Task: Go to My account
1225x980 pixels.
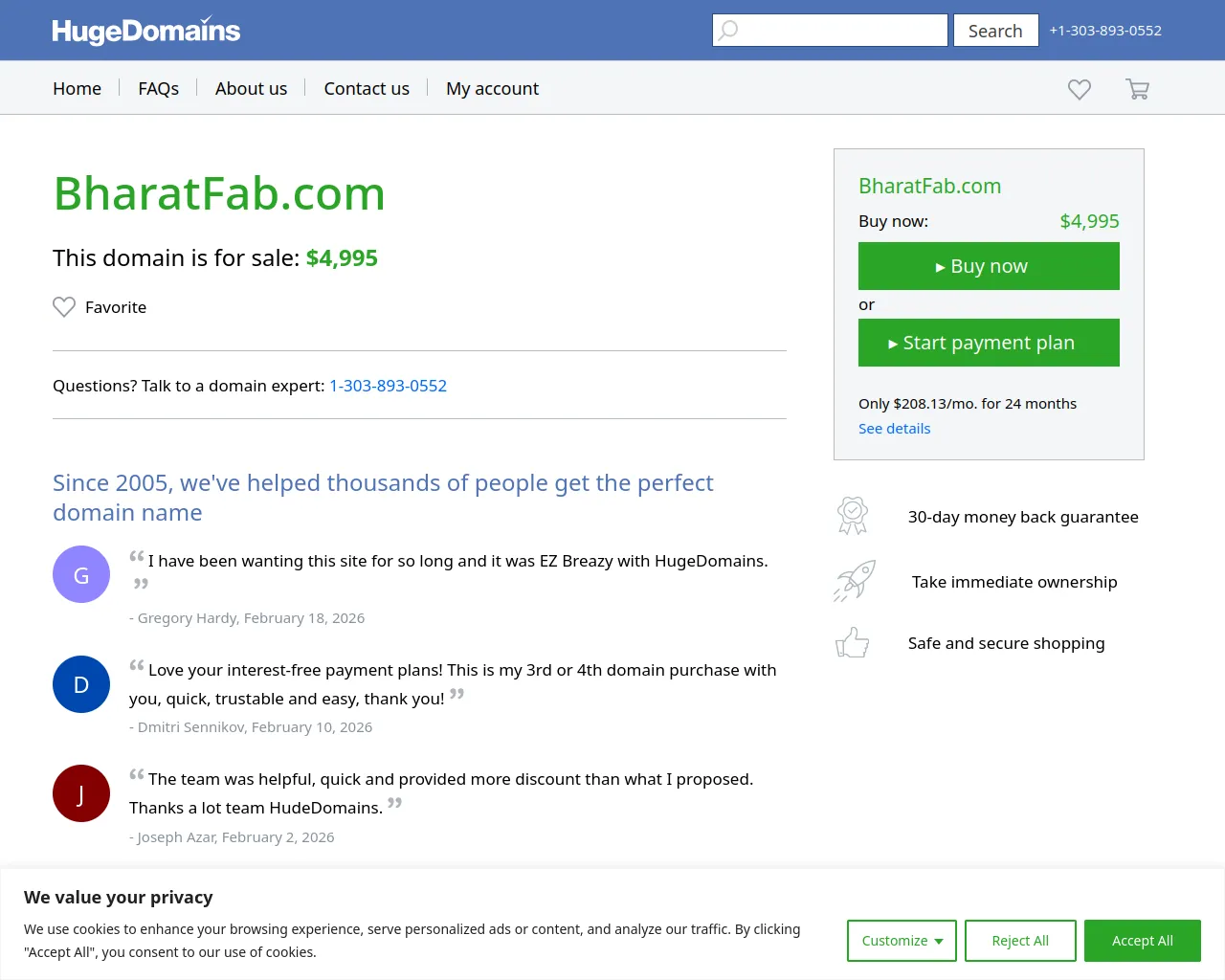Action: (492, 88)
